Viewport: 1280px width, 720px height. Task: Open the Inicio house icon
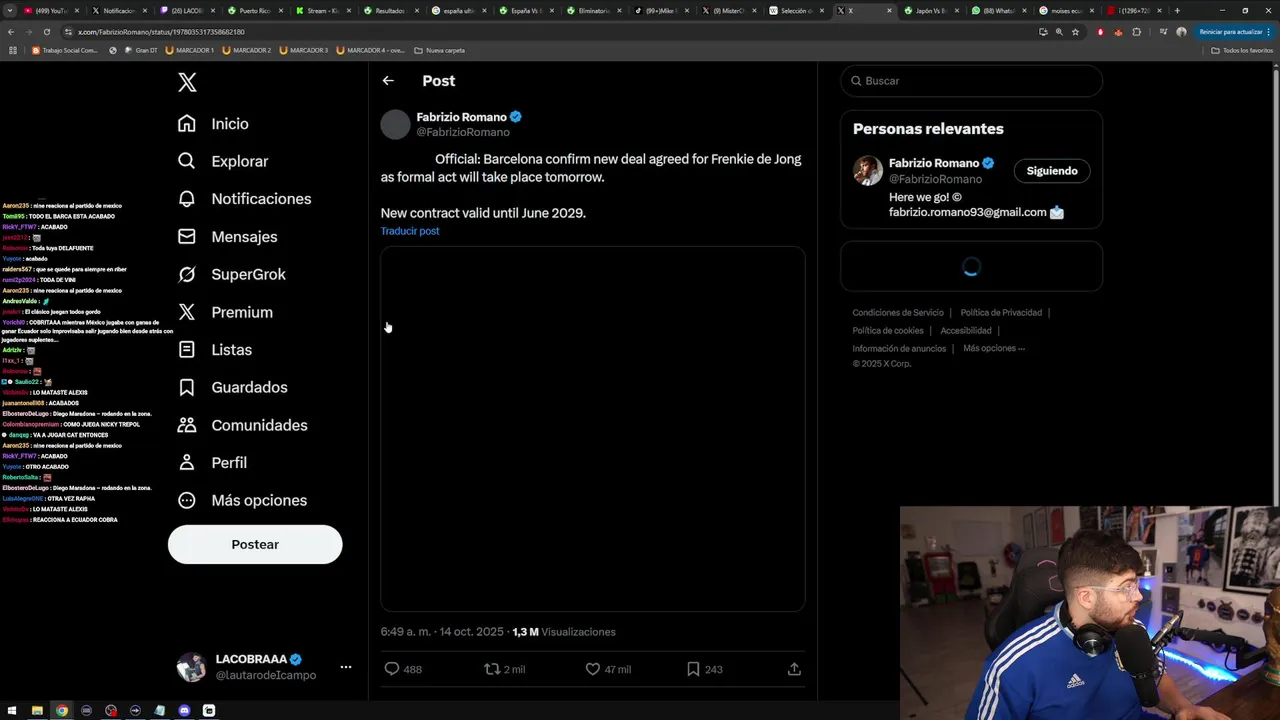tap(187, 124)
